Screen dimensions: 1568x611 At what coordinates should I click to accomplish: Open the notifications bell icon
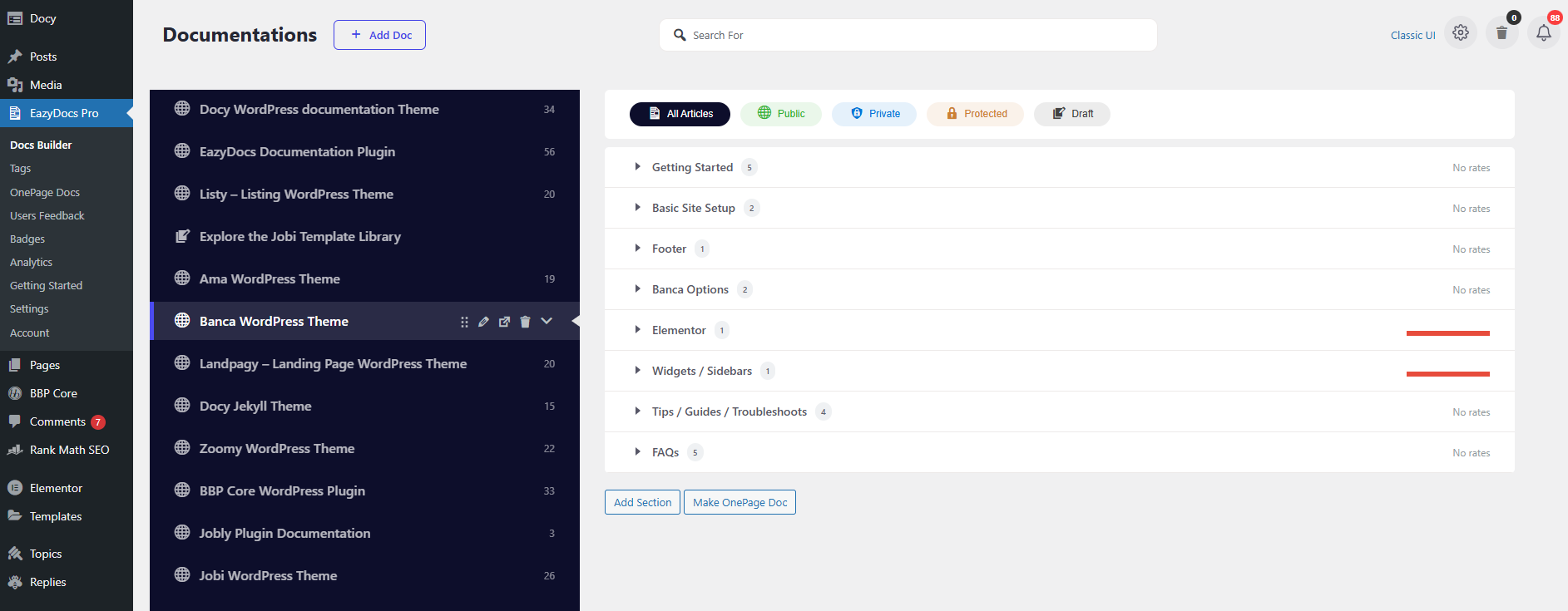[1543, 33]
